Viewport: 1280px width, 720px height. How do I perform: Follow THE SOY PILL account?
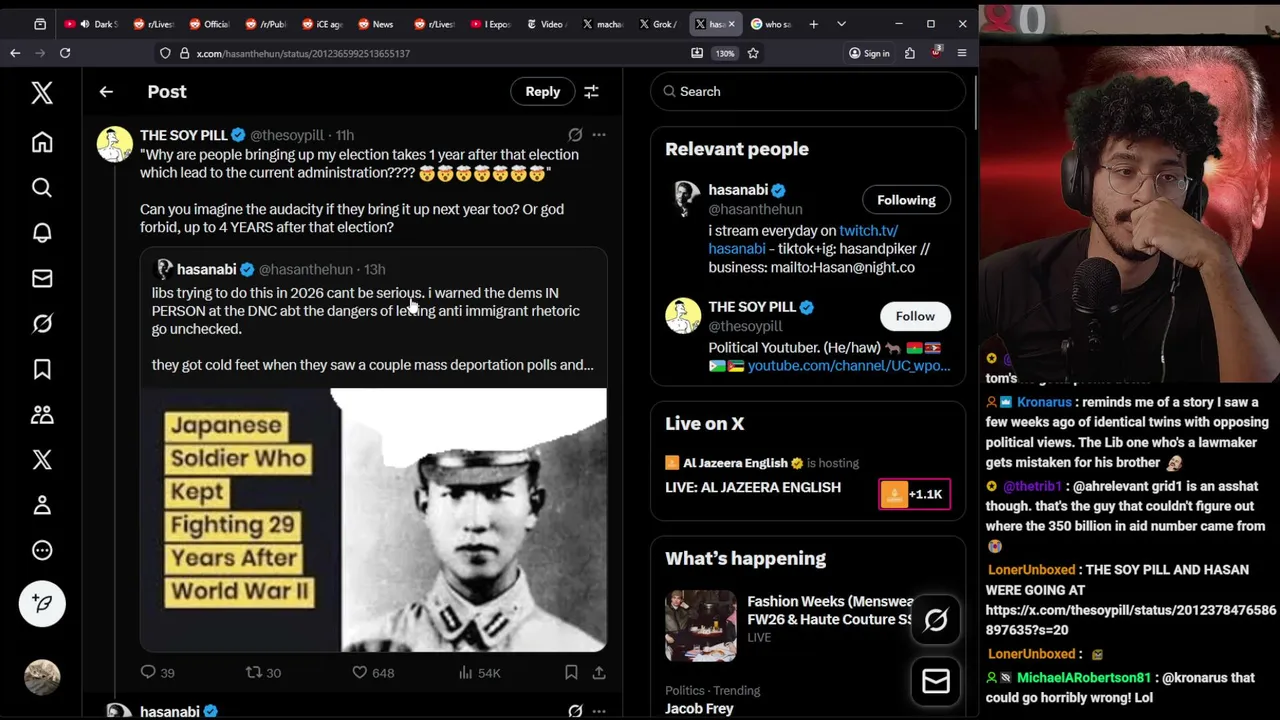[x=915, y=316]
